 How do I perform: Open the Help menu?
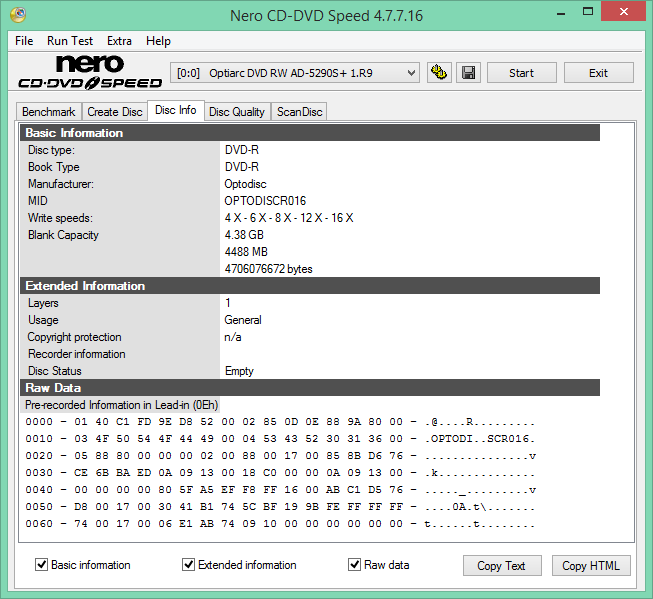(158, 41)
